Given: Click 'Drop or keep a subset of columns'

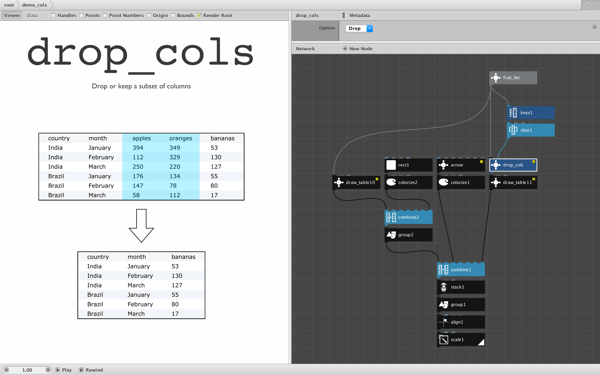Looking at the screenshot, I should pyautogui.click(x=141, y=86).
